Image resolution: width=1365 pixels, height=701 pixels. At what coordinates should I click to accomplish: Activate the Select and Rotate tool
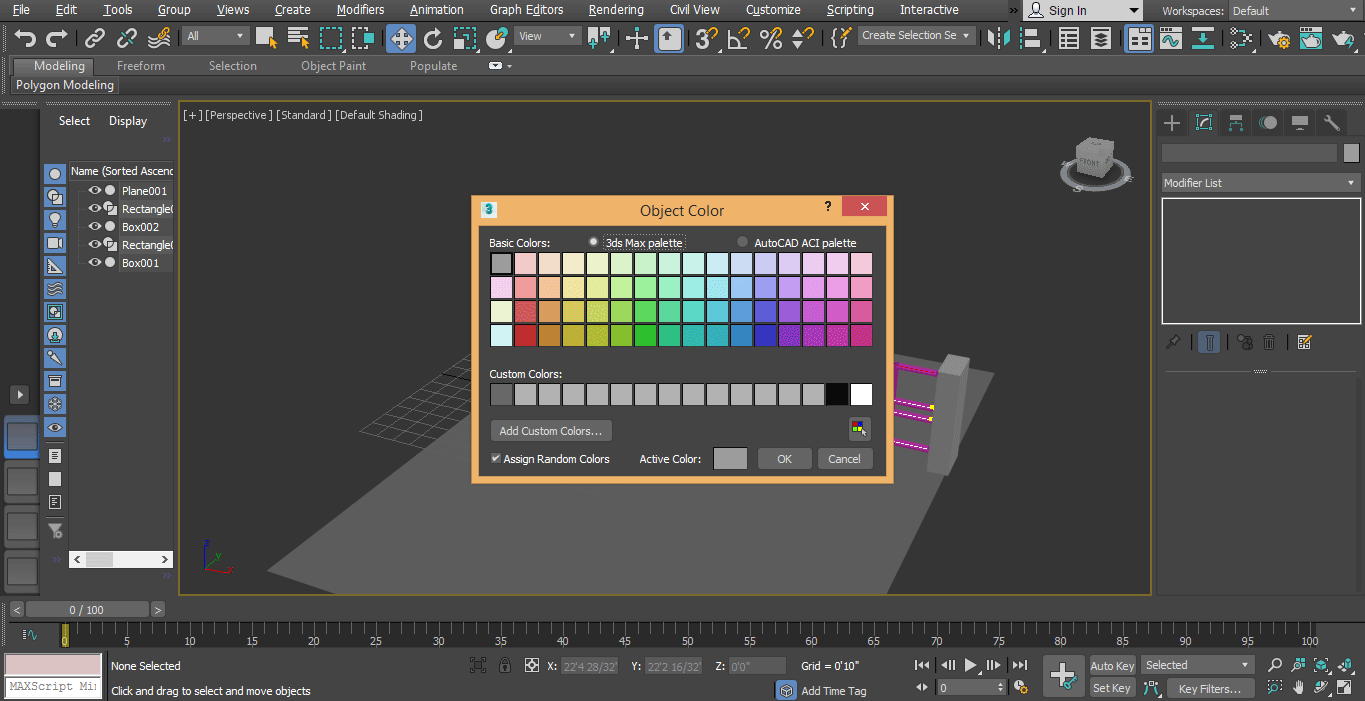coord(433,37)
